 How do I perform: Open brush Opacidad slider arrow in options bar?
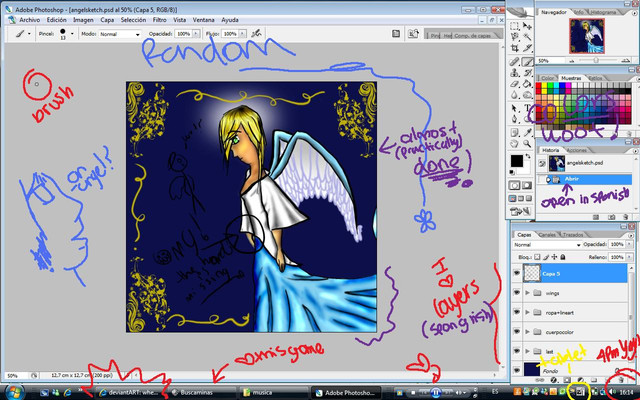[196, 34]
